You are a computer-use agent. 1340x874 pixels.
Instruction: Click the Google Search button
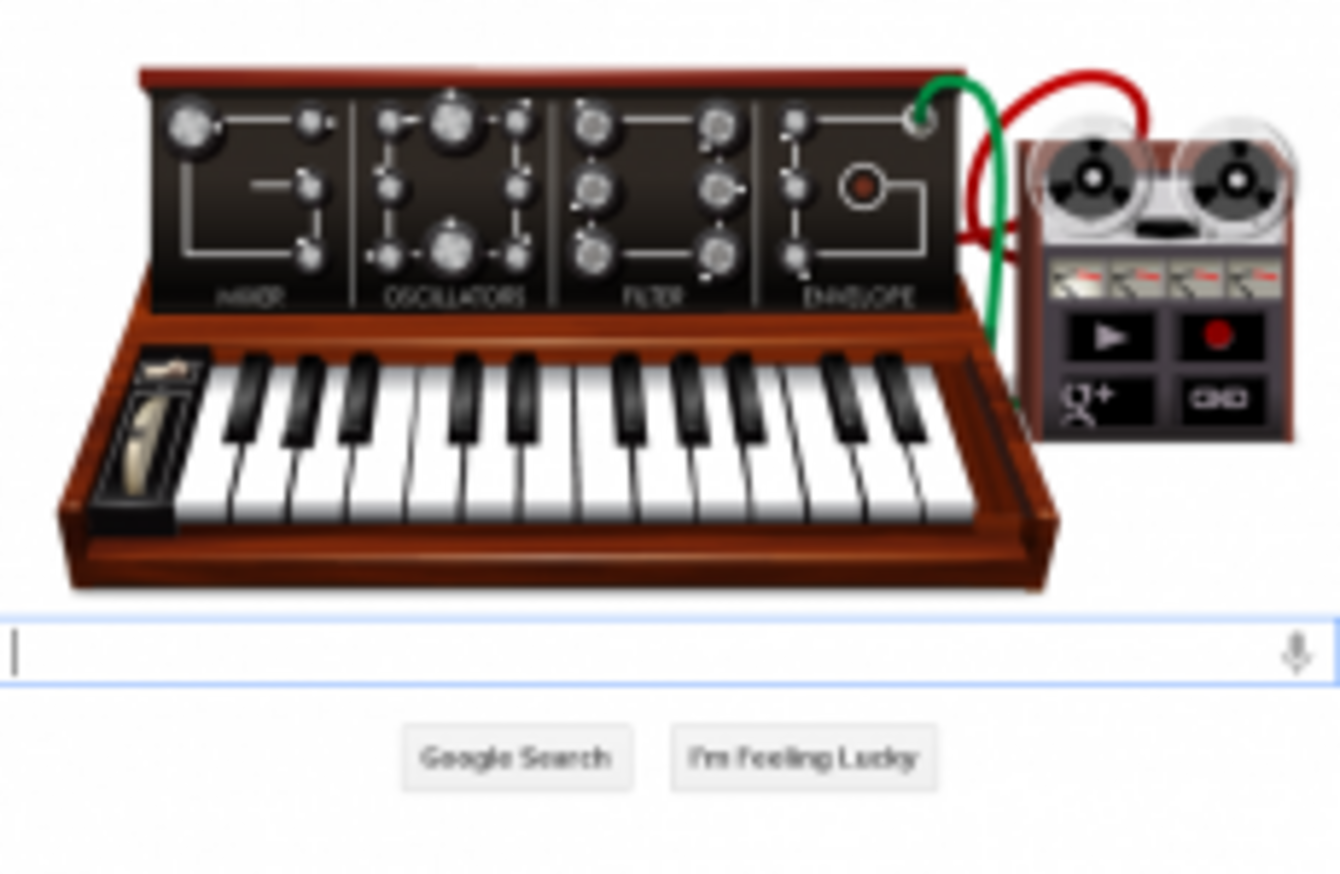(x=517, y=758)
